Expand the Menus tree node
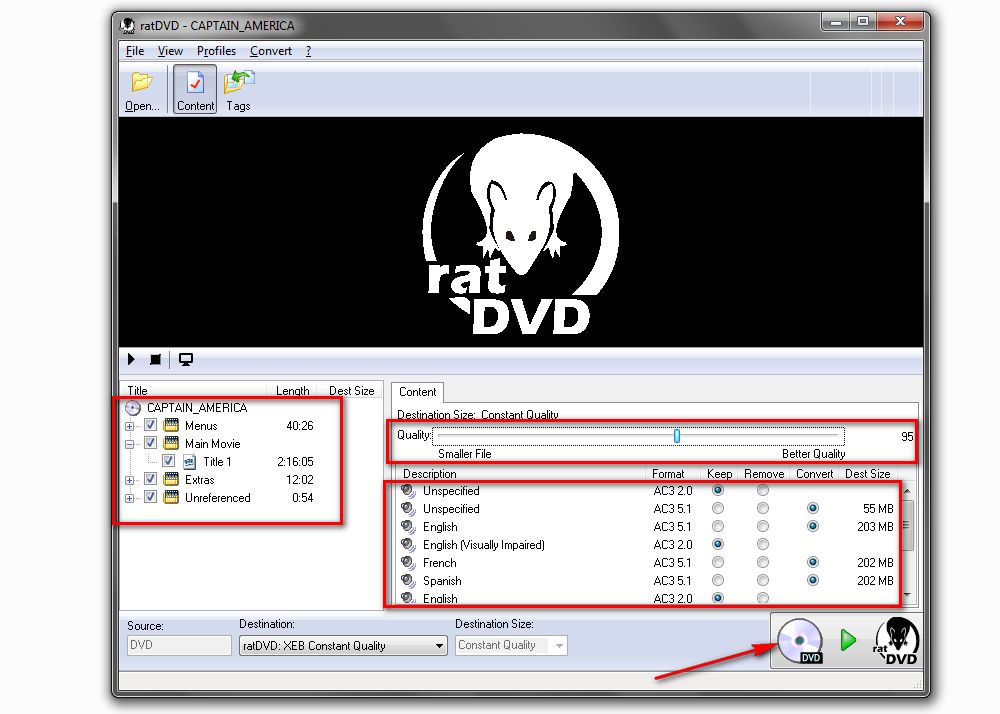Viewport: 1000px width, 714px height. (129, 426)
